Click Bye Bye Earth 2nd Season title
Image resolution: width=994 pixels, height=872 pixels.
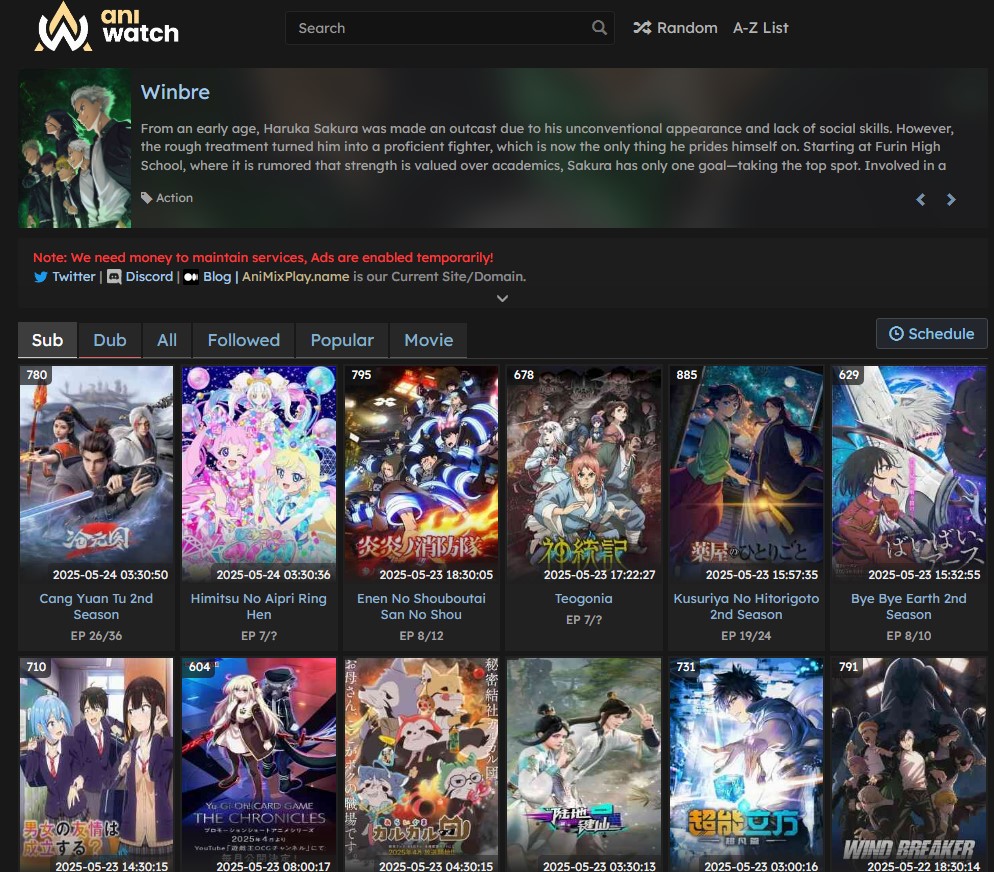(908, 606)
